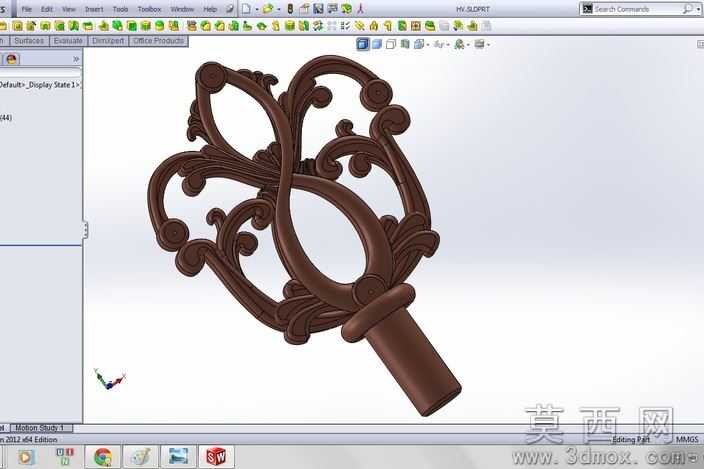
Task: Click the orientation triad in the viewport
Action: coord(109,379)
